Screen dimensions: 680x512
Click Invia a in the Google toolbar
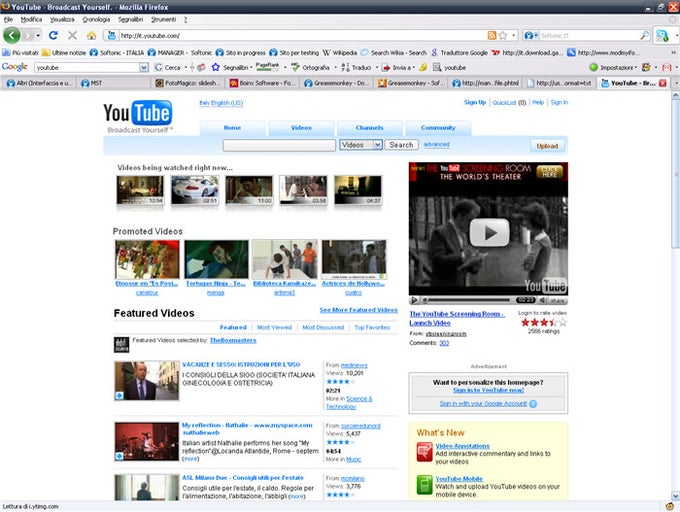(396, 68)
